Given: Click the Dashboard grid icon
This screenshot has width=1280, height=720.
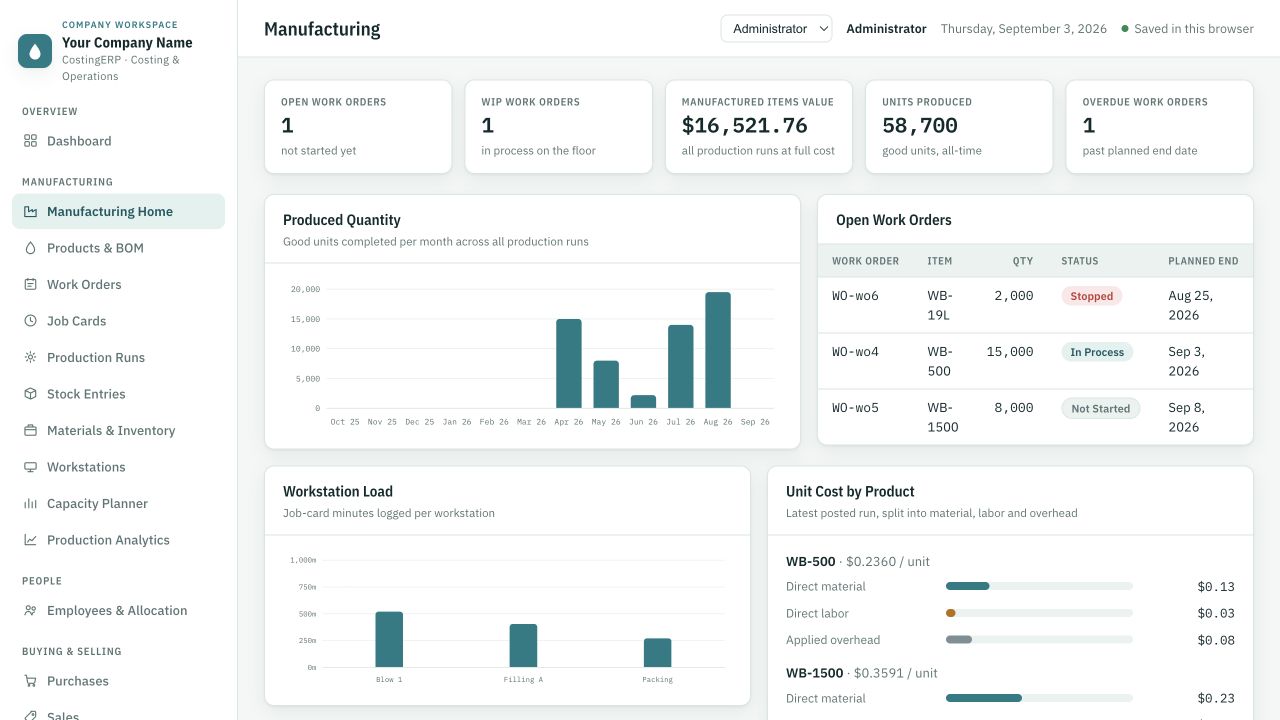Looking at the screenshot, I should click(31, 141).
